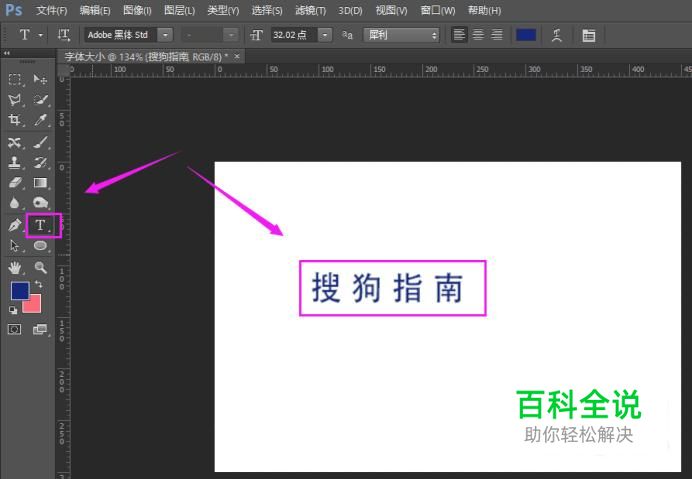Select the Gradient tool
This screenshot has width=692, height=479.
tap(40, 183)
